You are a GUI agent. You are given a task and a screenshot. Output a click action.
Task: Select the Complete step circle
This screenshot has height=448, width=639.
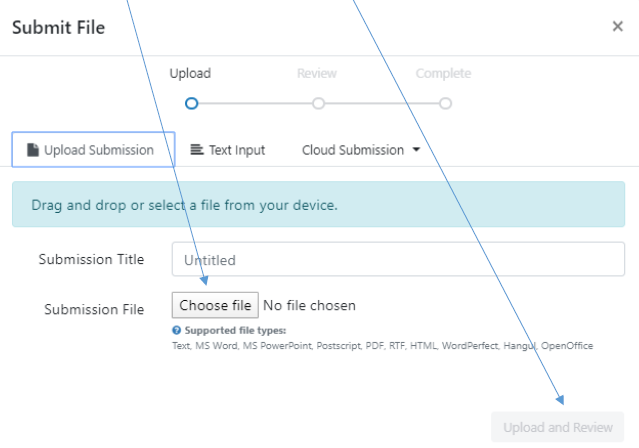tap(445, 104)
